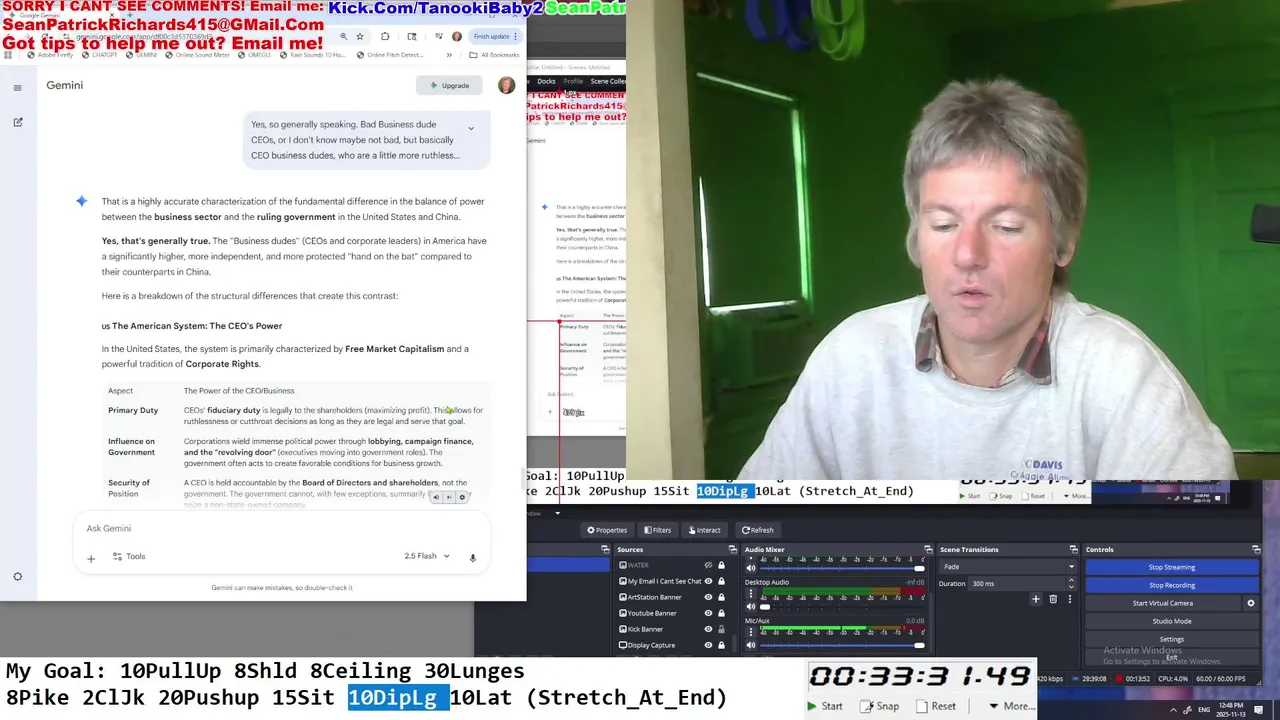Screen dimensions: 1280x720
Task: Mute the Mic/Aux speaker icon in OBS
Action: pyautogui.click(x=751, y=645)
